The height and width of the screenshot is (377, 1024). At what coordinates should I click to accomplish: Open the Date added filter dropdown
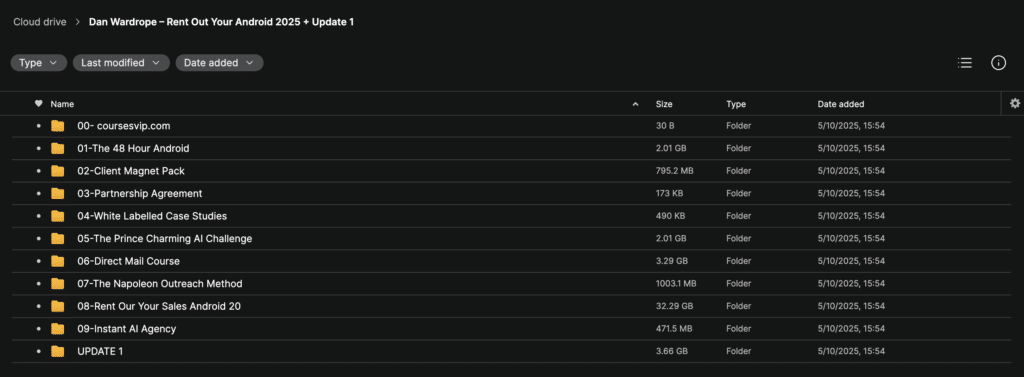point(219,63)
